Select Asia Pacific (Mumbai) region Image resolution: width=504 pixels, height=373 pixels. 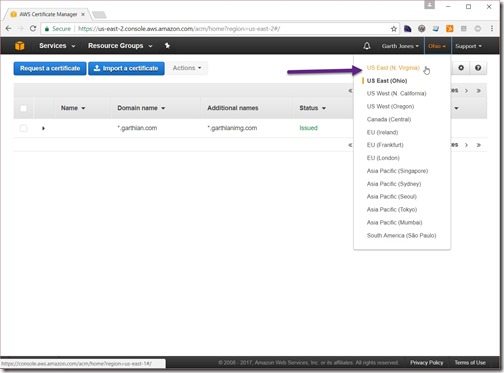pyautogui.click(x=394, y=223)
